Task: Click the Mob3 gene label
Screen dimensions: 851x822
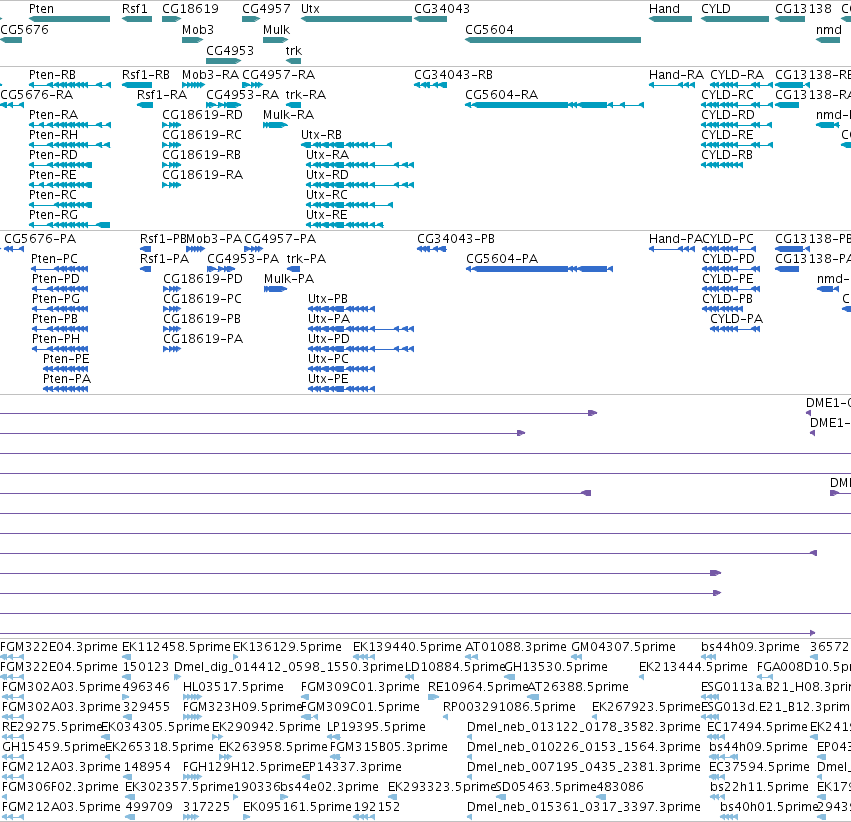Action: 198,29
